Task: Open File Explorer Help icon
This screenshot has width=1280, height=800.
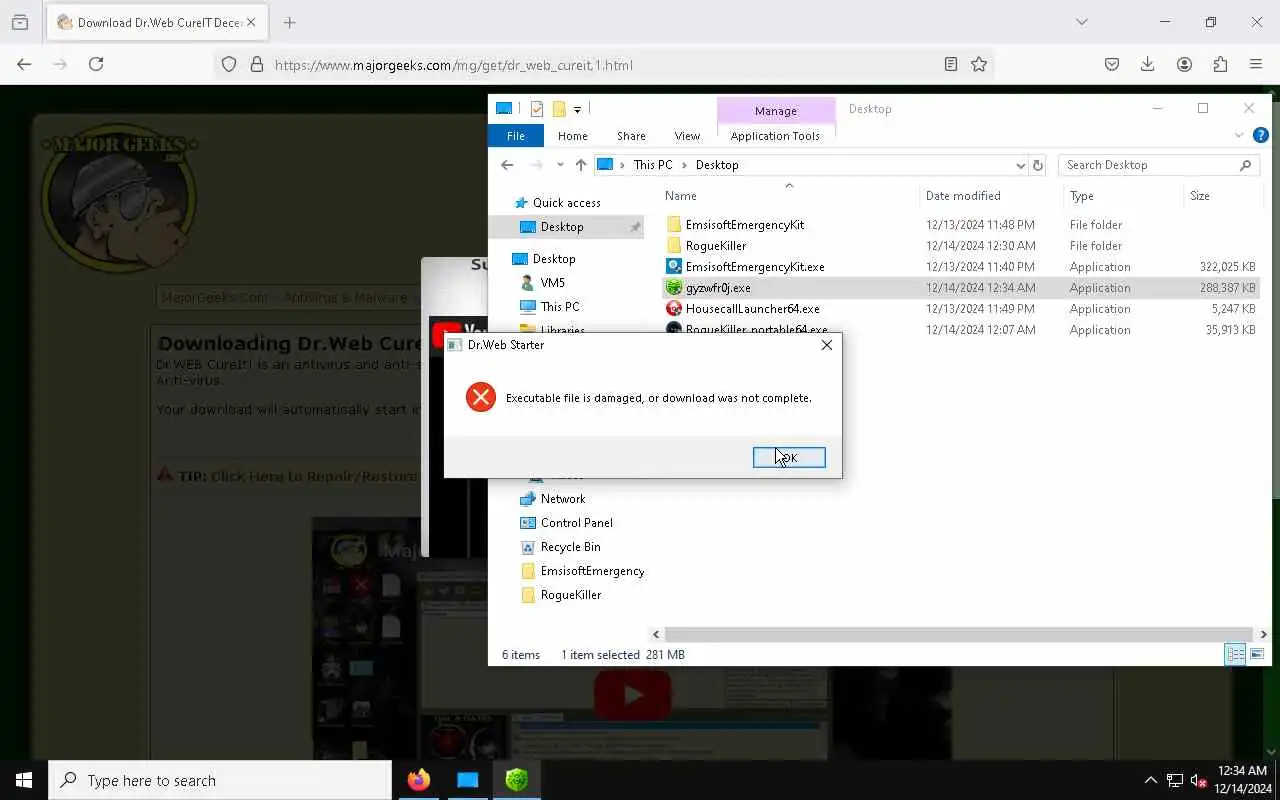Action: (x=1261, y=135)
